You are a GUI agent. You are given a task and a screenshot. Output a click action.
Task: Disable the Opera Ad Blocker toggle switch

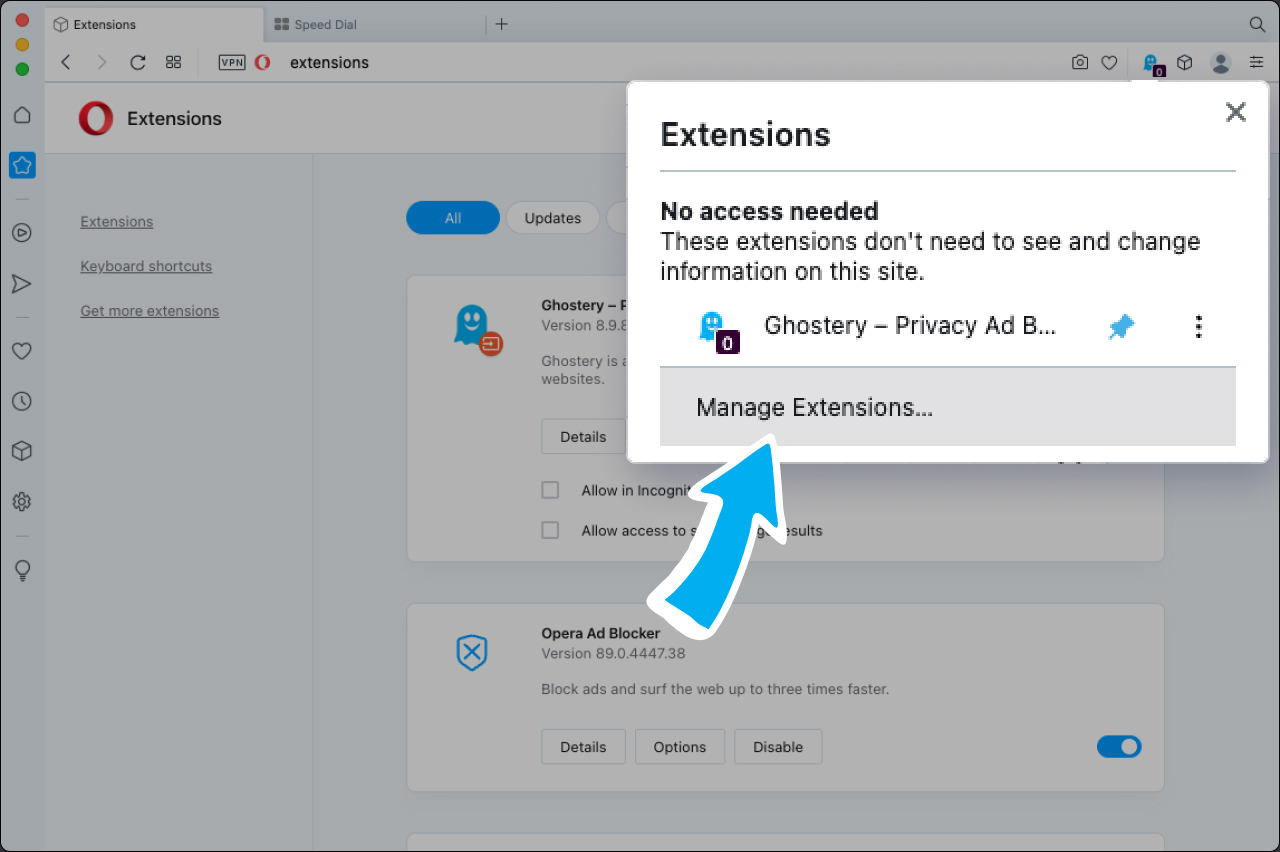point(1119,746)
